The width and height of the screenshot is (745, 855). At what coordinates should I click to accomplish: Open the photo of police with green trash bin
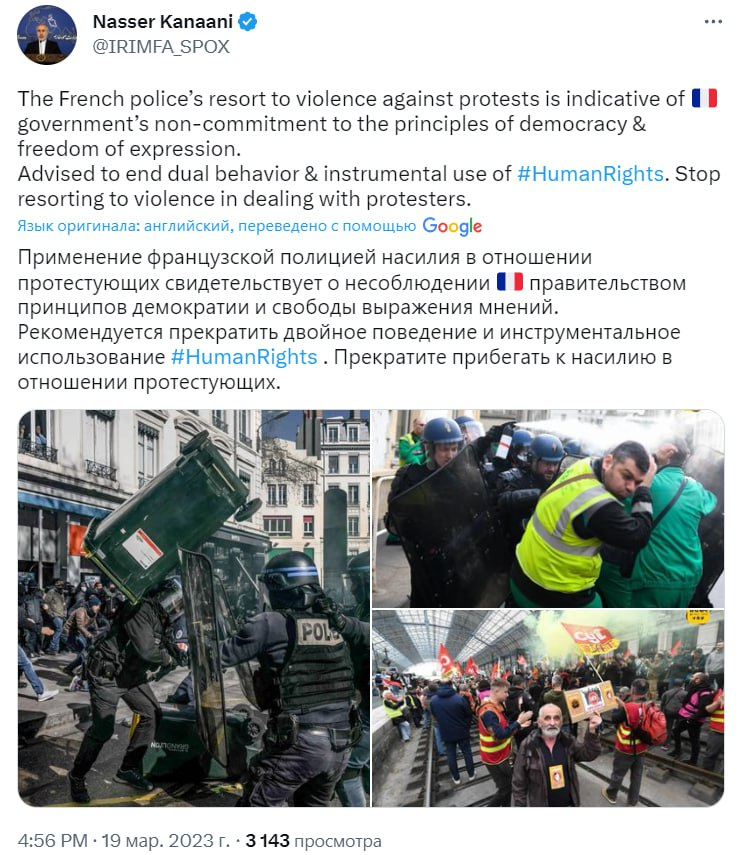(x=194, y=608)
